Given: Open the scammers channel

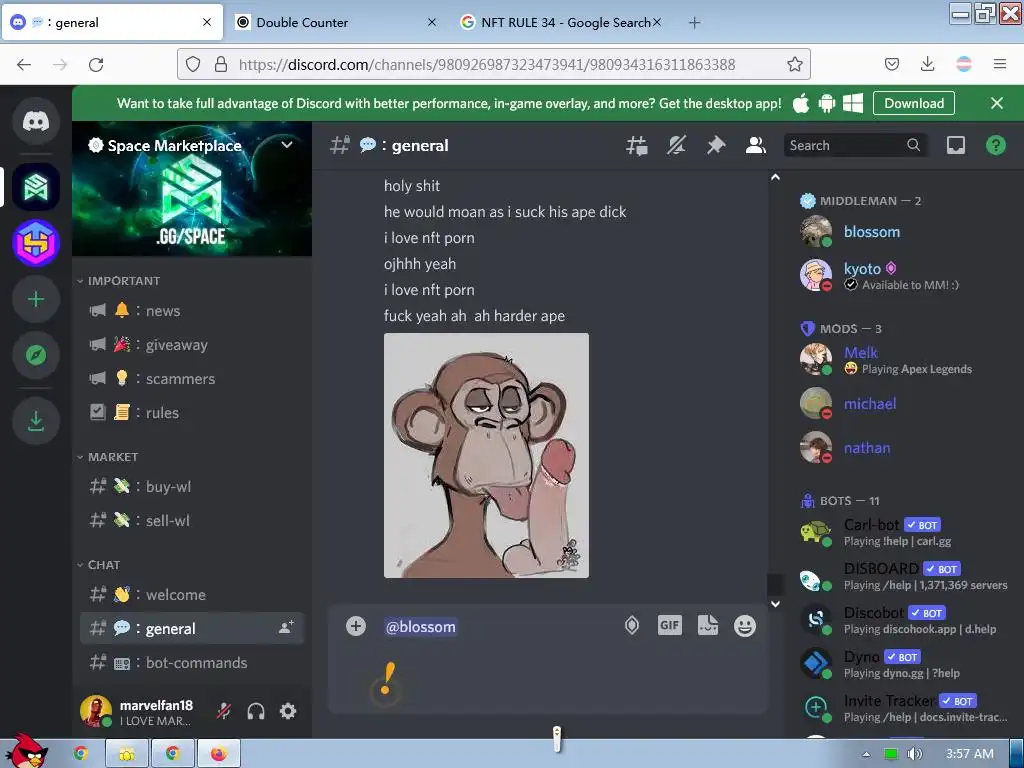Looking at the screenshot, I should pyautogui.click(x=192, y=379).
